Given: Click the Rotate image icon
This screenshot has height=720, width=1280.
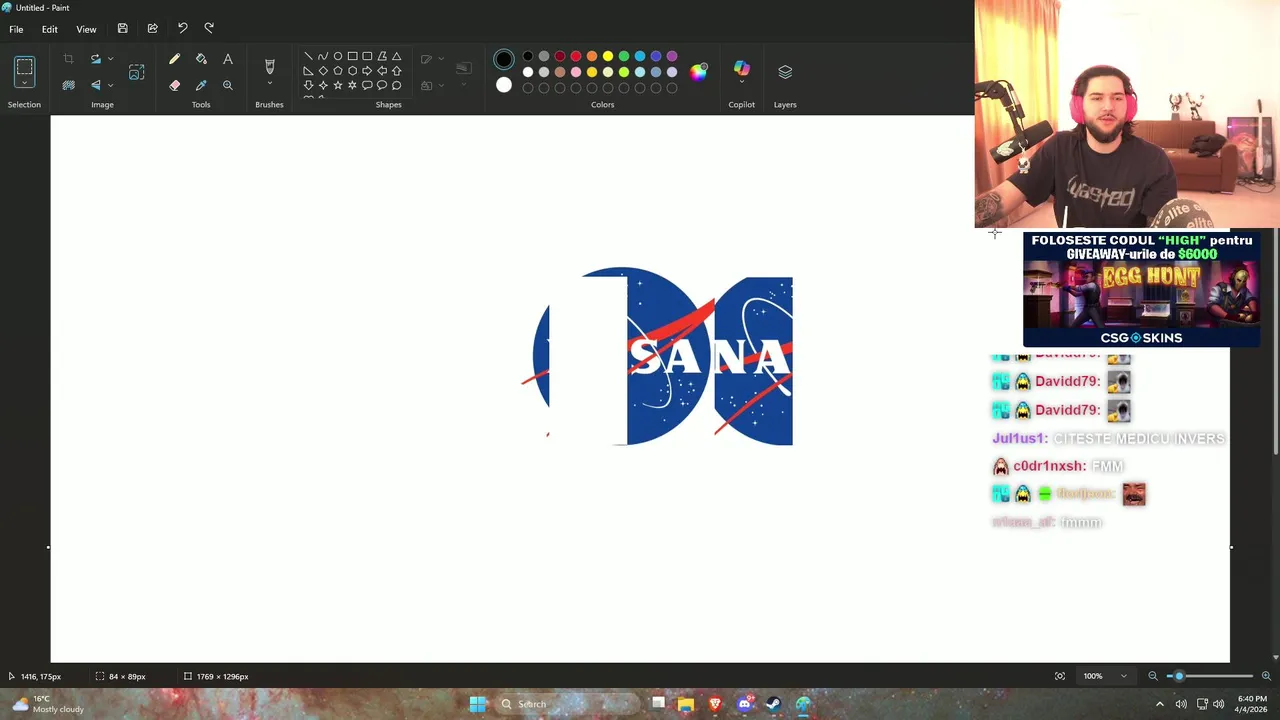Looking at the screenshot, I should click(x=96, y=60).
